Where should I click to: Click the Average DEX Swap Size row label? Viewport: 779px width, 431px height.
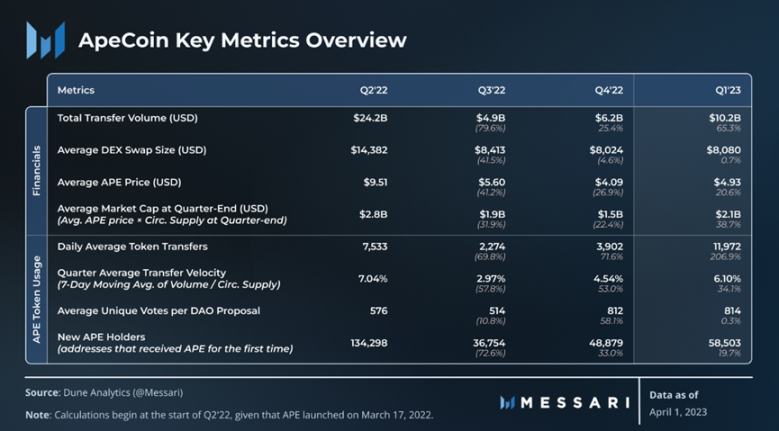coord(132,150)
